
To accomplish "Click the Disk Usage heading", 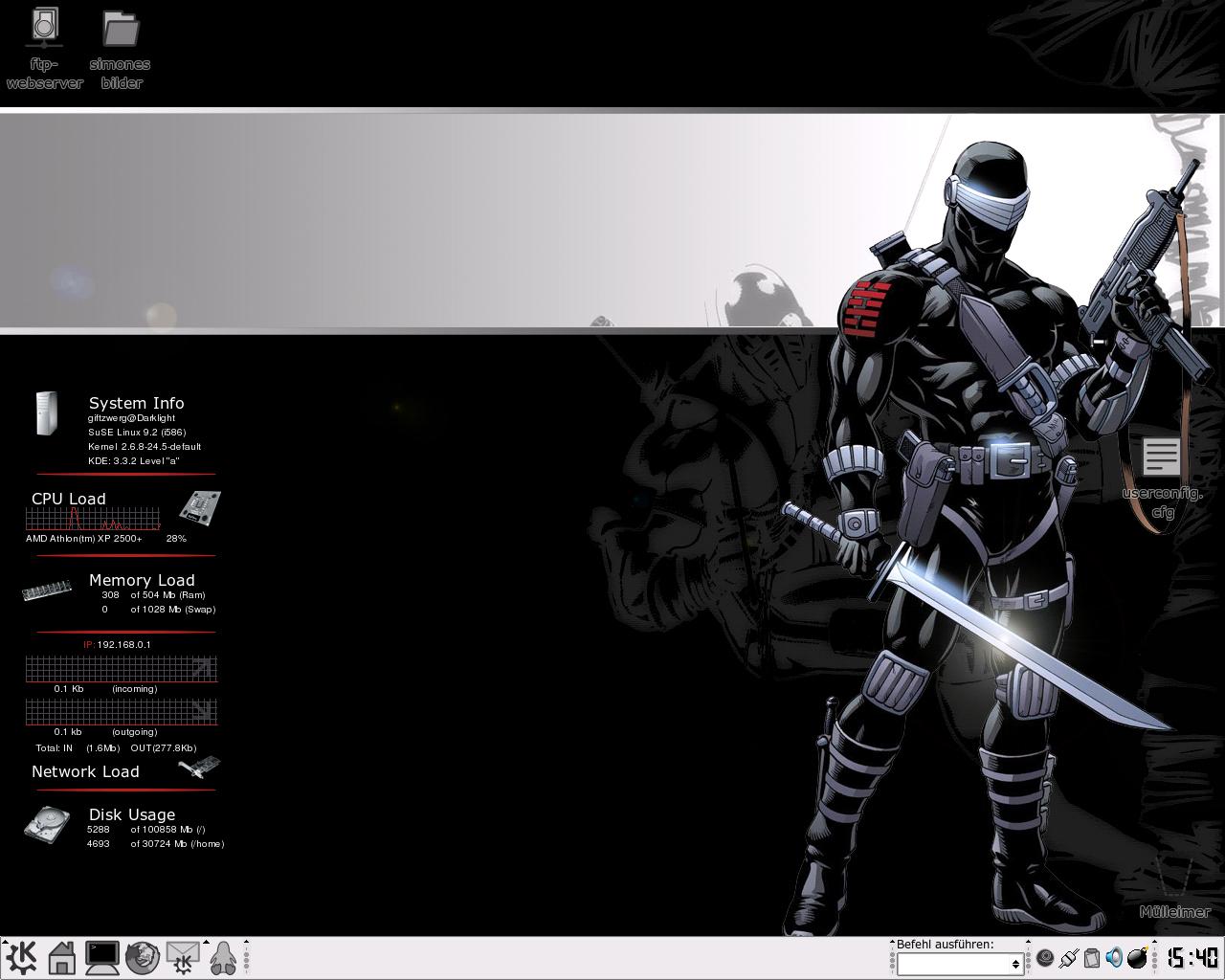I will [x=132, y=814].
